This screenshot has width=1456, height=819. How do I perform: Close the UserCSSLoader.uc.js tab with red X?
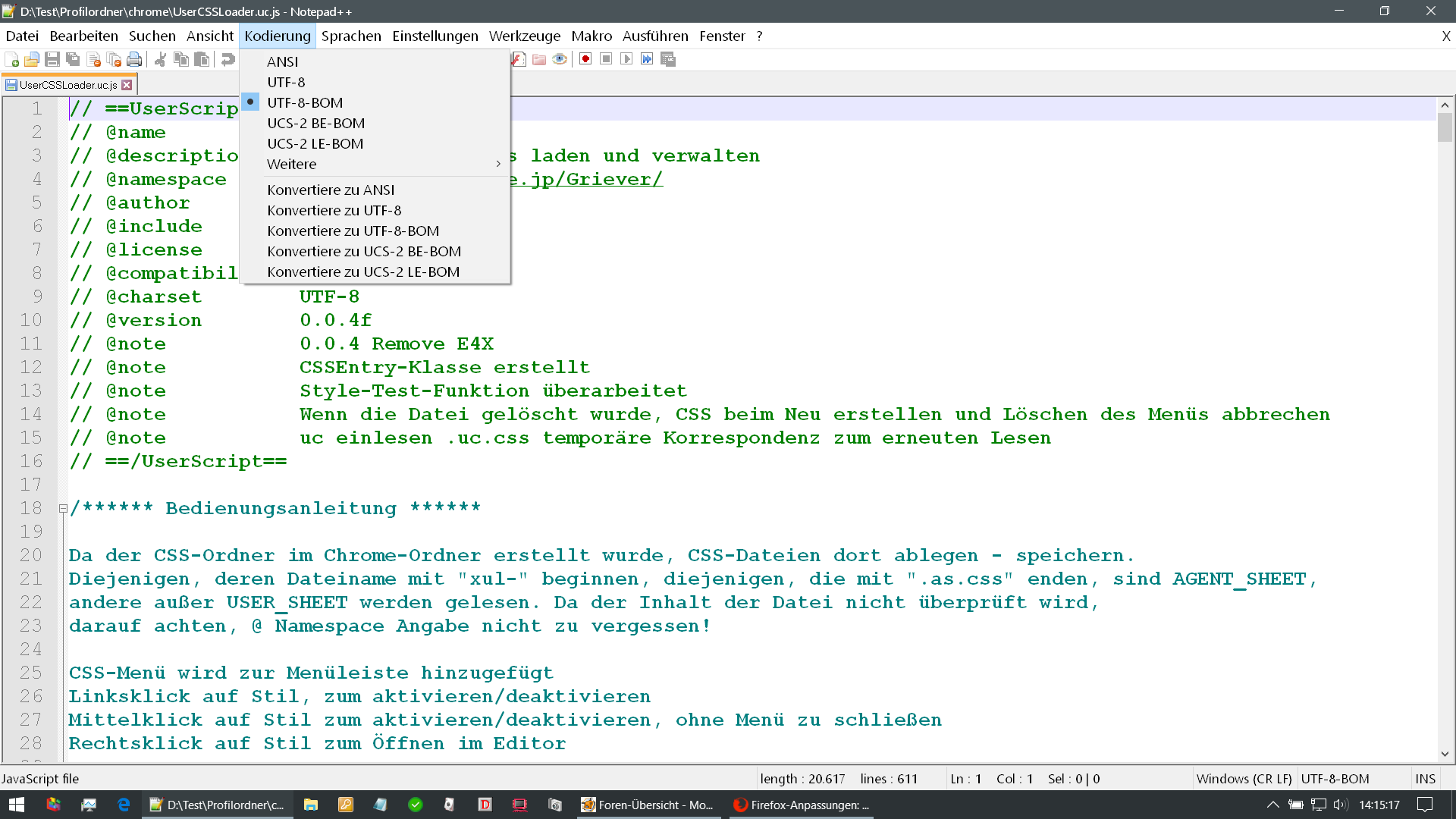[127, 85]
